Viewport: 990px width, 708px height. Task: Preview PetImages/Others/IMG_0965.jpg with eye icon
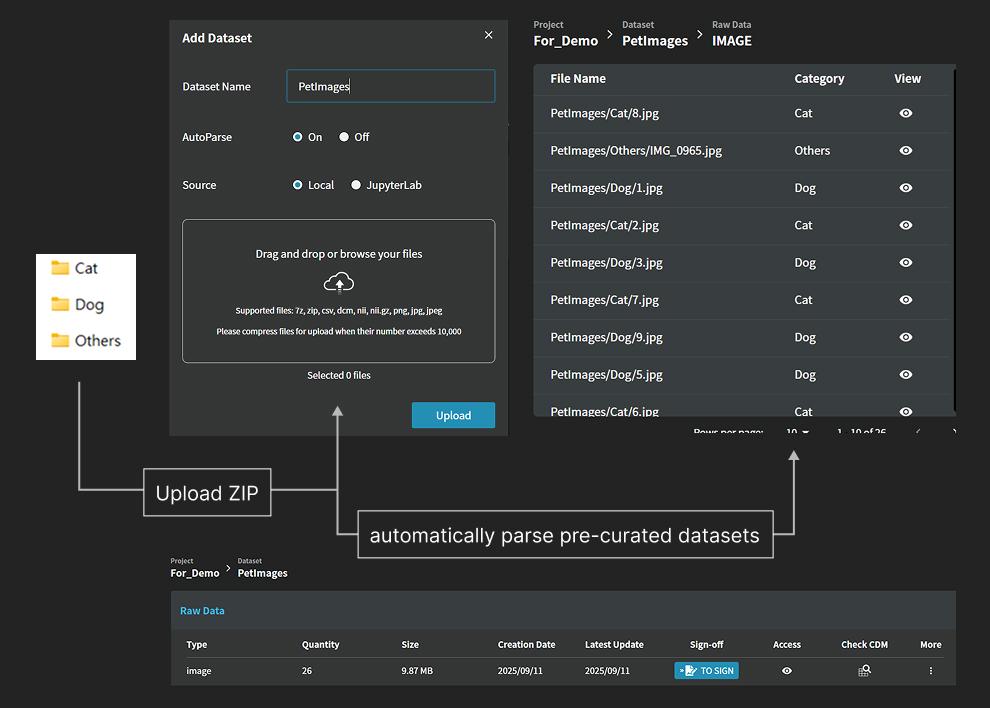(905, 151)
